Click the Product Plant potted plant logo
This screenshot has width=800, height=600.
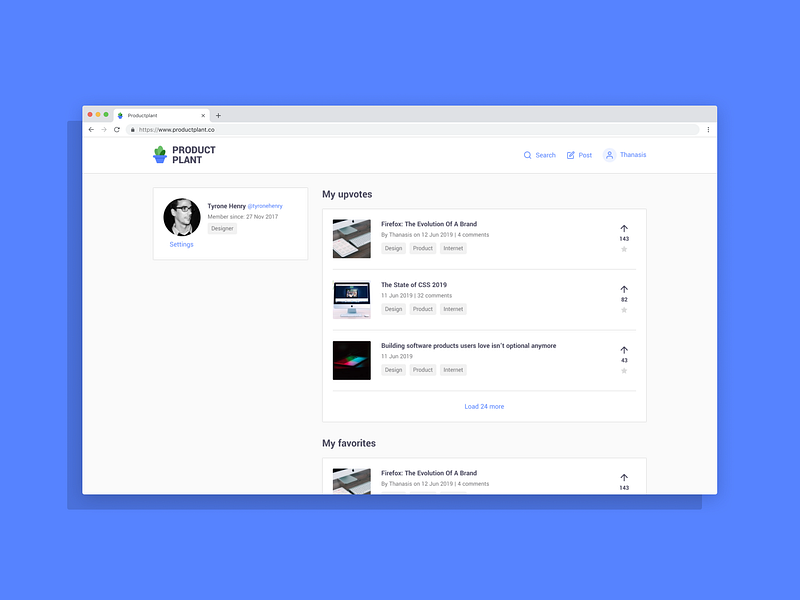pos(160,155)
